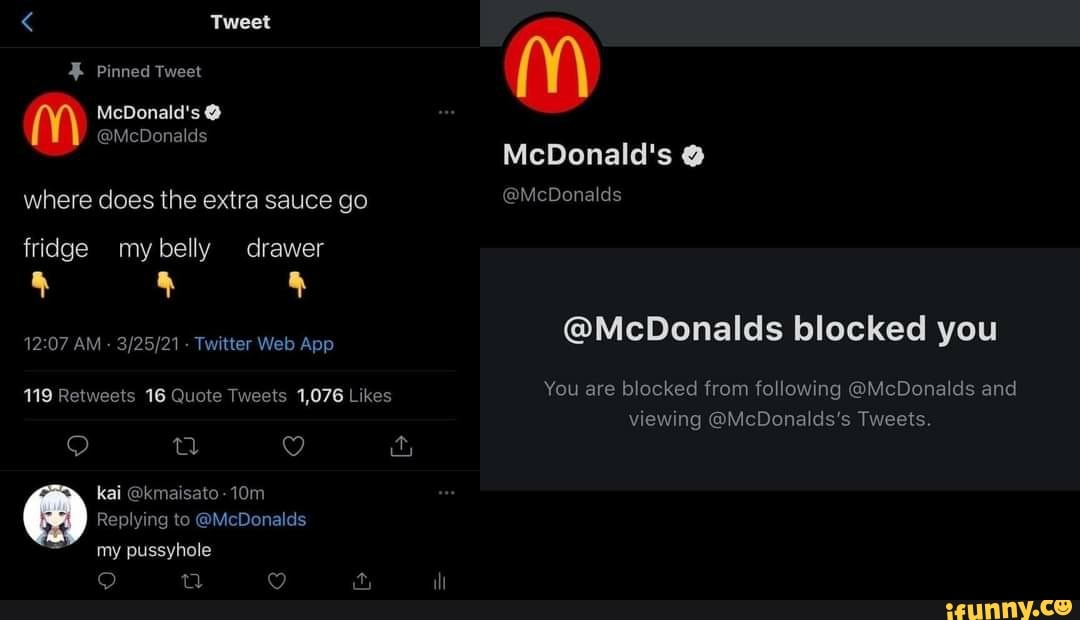This screenshot has width=1080, height=620.
Task: Open the more options menu on McDonald's tweet
Action: click(x=446, y=113)
